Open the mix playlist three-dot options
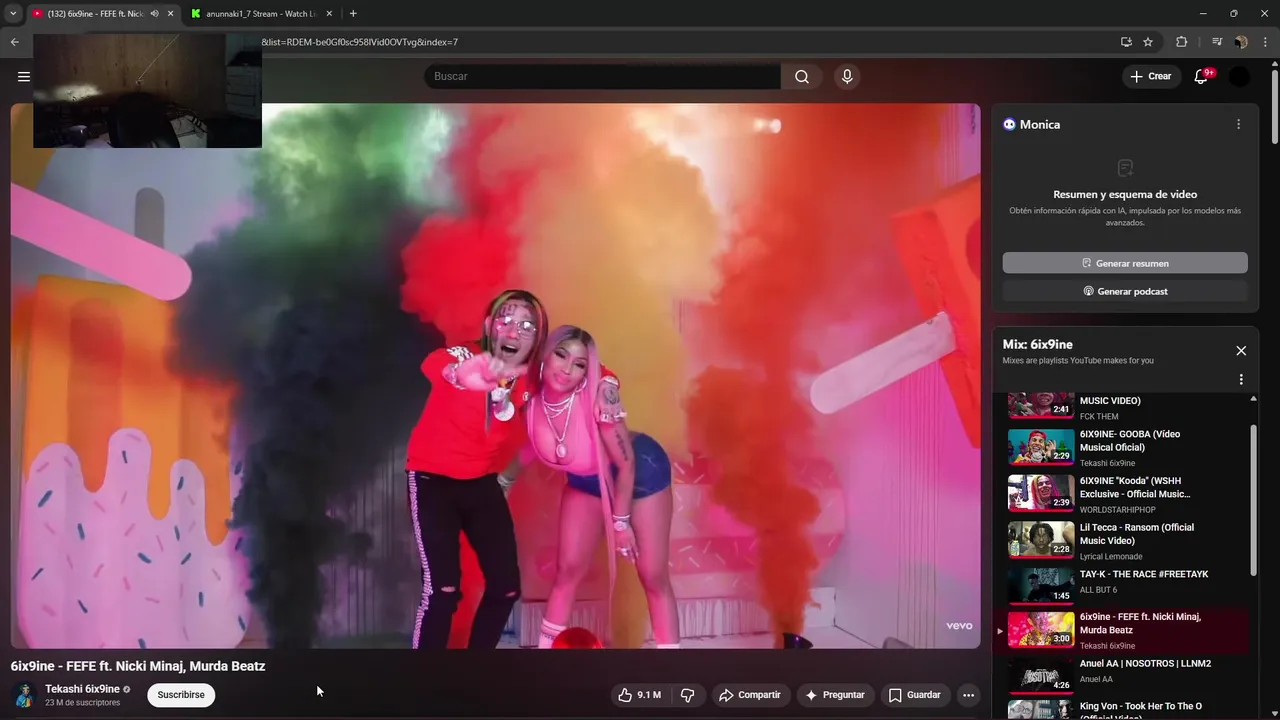This screenshot has height=720, width=1280. pyautogui.click(x=1241, y=380)
